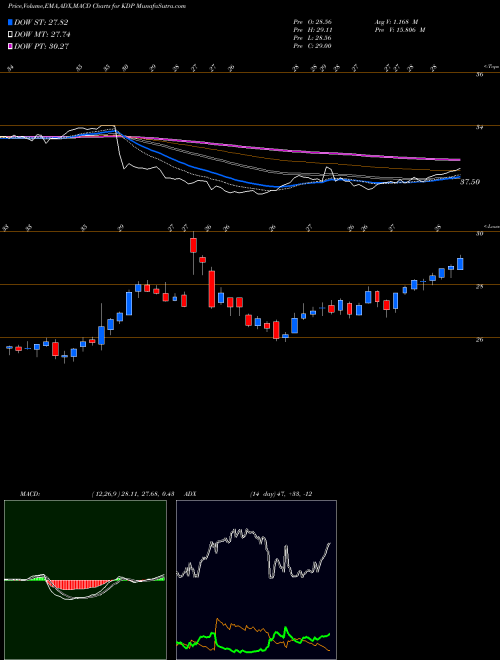Click the 'ADX' panel heading
Image resolution: width=500 pixels, height=660 pixels.
[x=191, y=494]
